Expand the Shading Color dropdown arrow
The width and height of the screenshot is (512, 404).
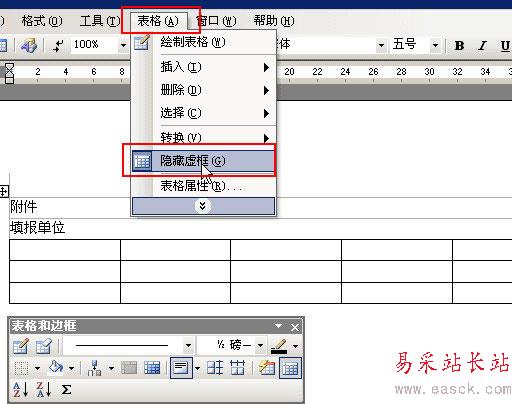71,368
